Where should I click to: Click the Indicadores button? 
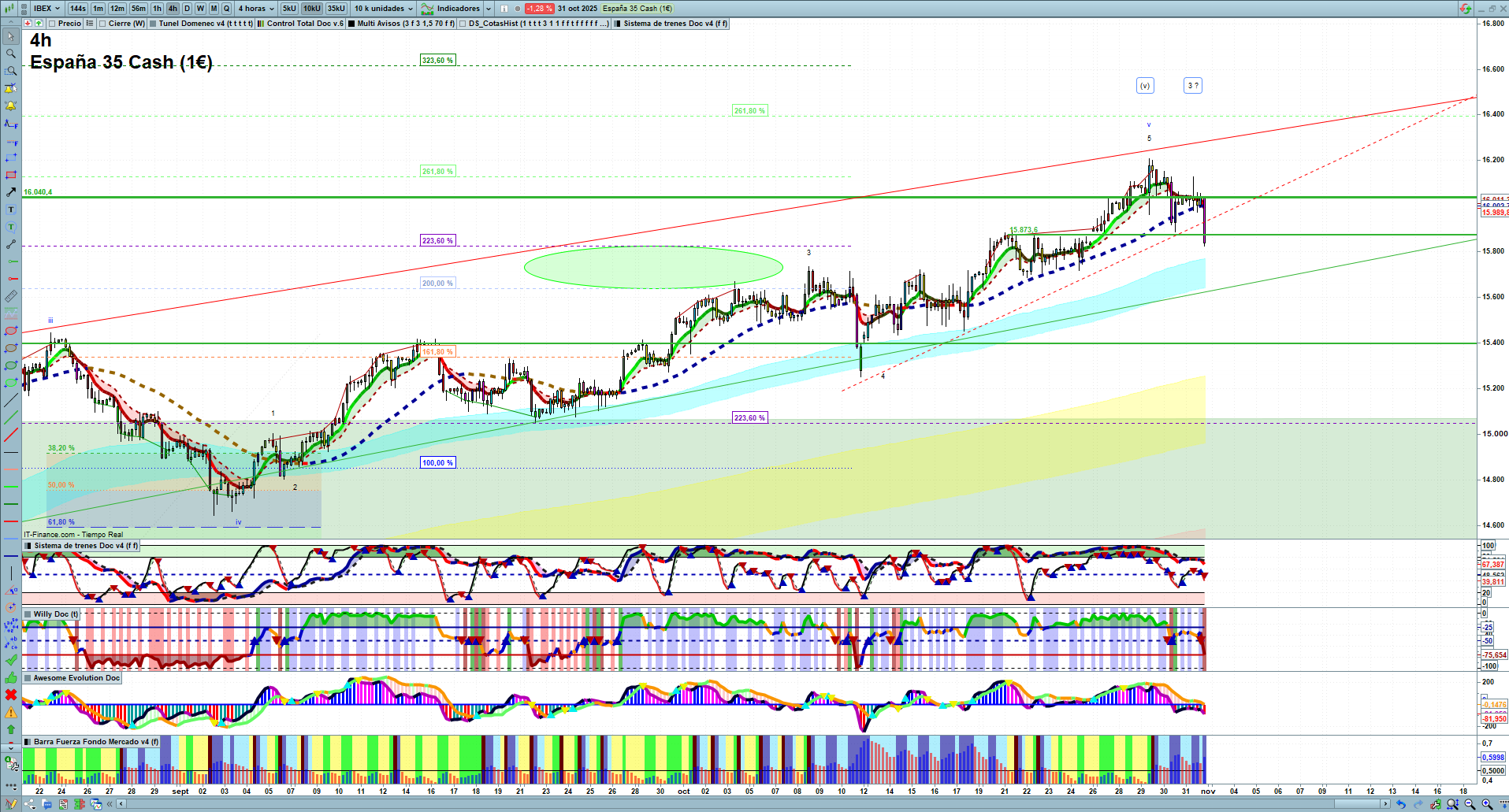pos(457,9)
